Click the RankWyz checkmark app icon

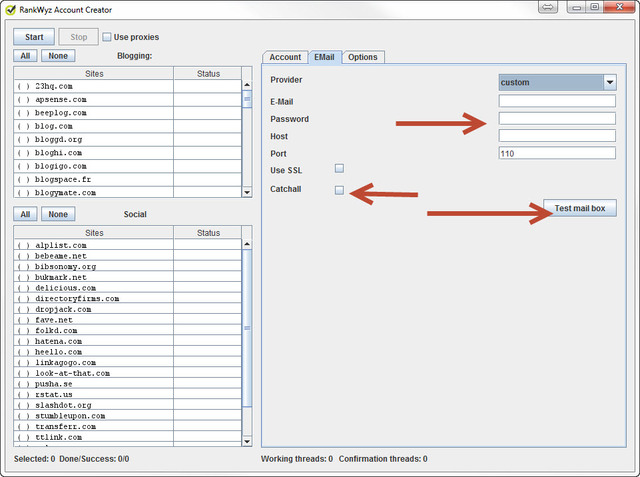10,9
